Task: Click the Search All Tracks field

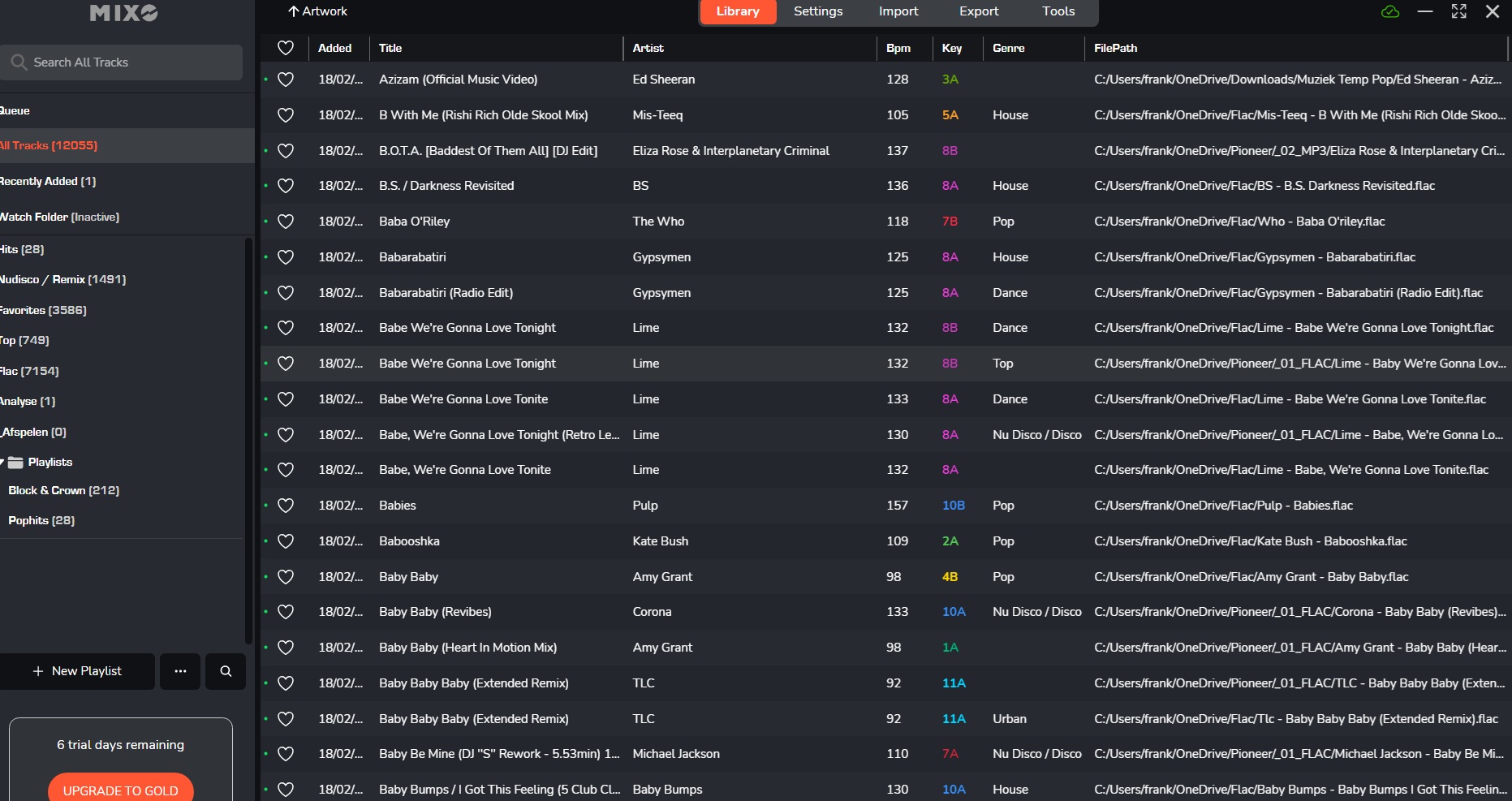Action: tap(121, 62)
